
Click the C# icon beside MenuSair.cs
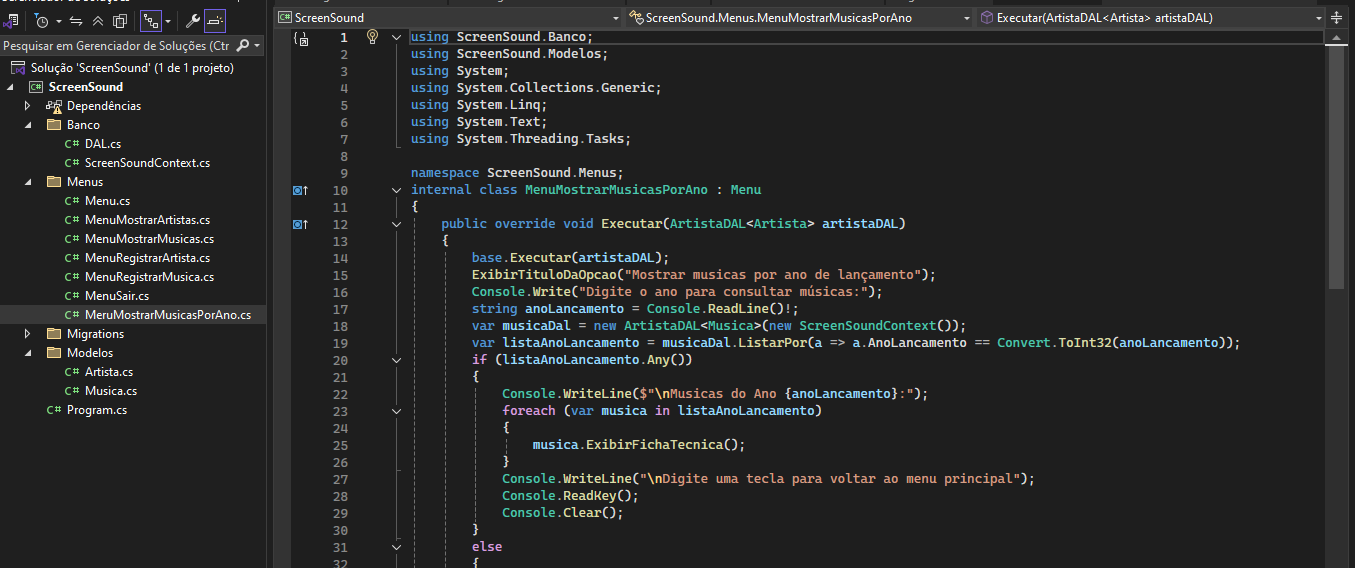[72, 296]
